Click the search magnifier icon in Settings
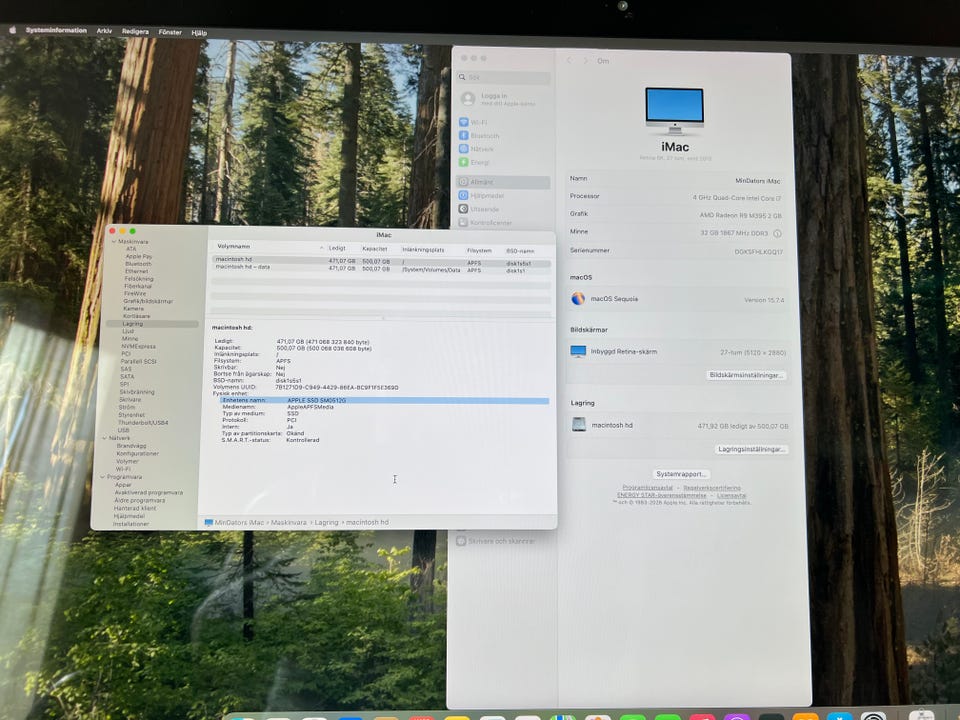The image size is (960, 720). [462, 77]
